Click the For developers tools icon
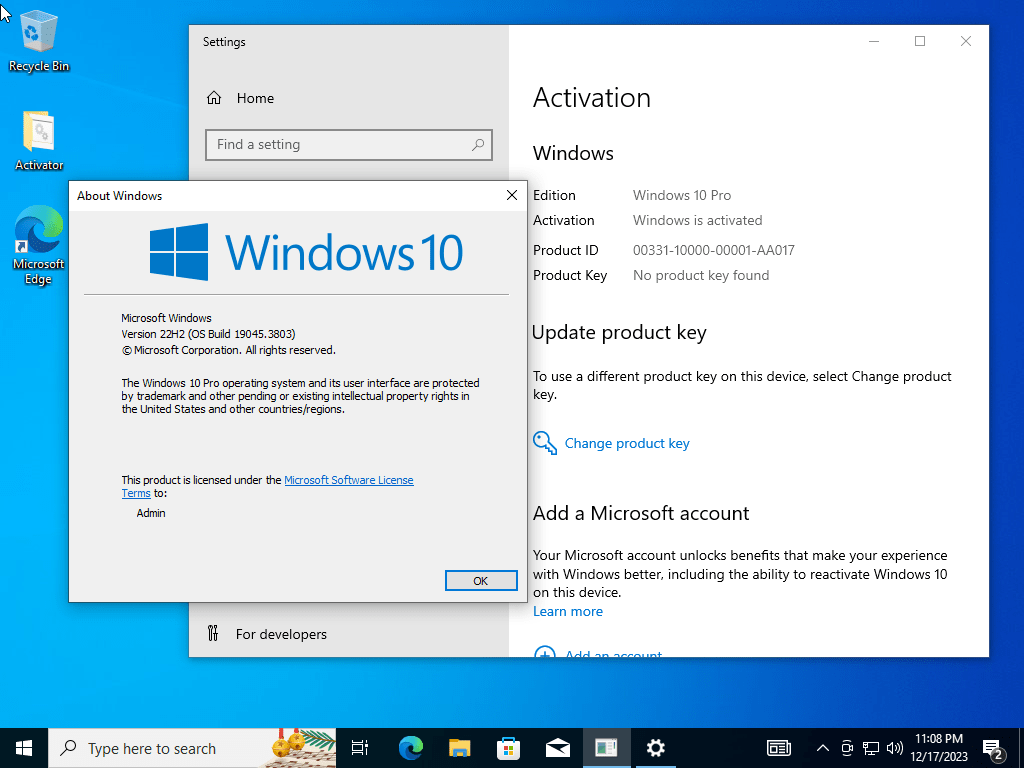This screenshot has width=1024, height=768. [213, 633]
